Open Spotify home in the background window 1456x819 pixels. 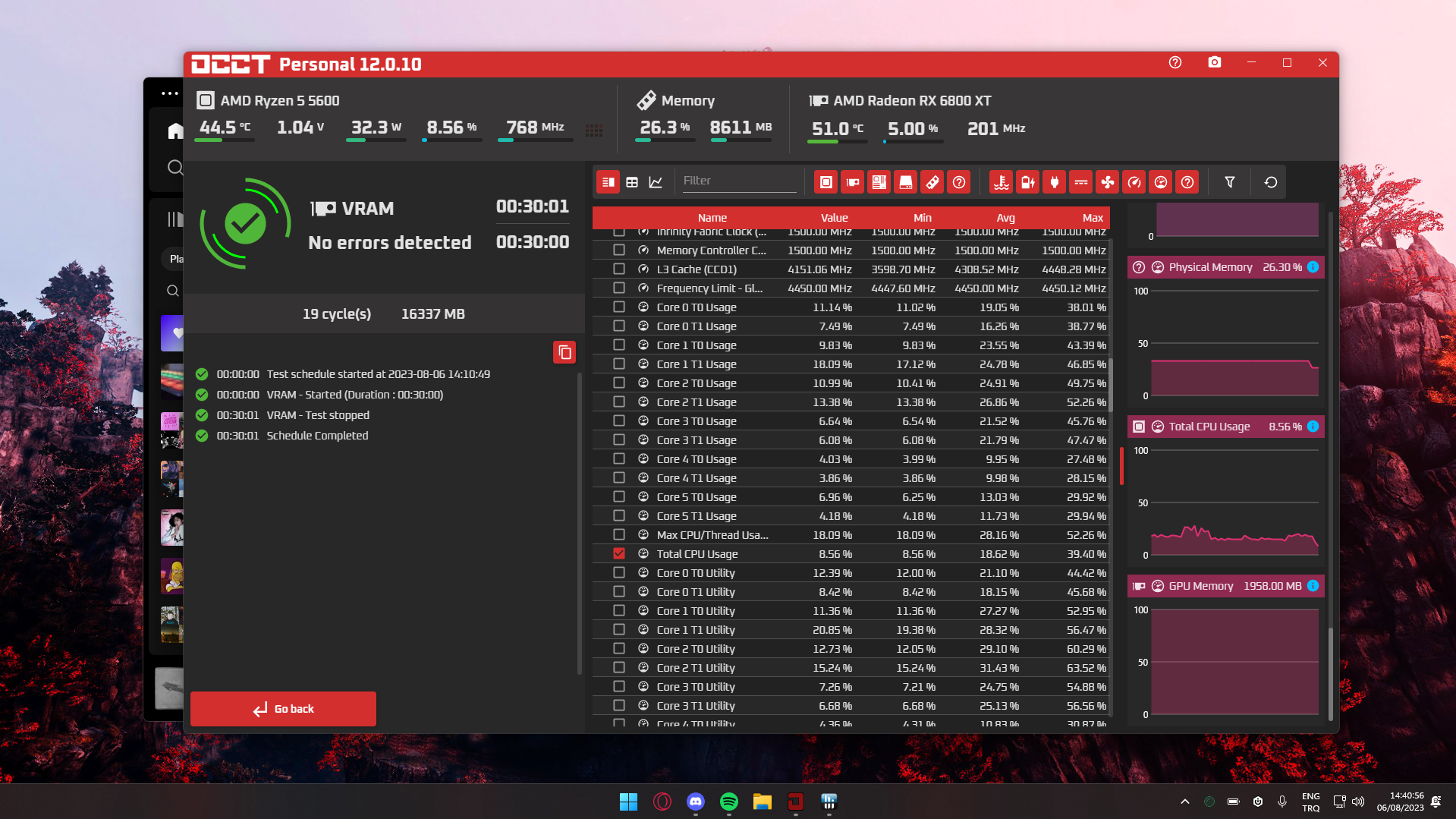(175, 131)
